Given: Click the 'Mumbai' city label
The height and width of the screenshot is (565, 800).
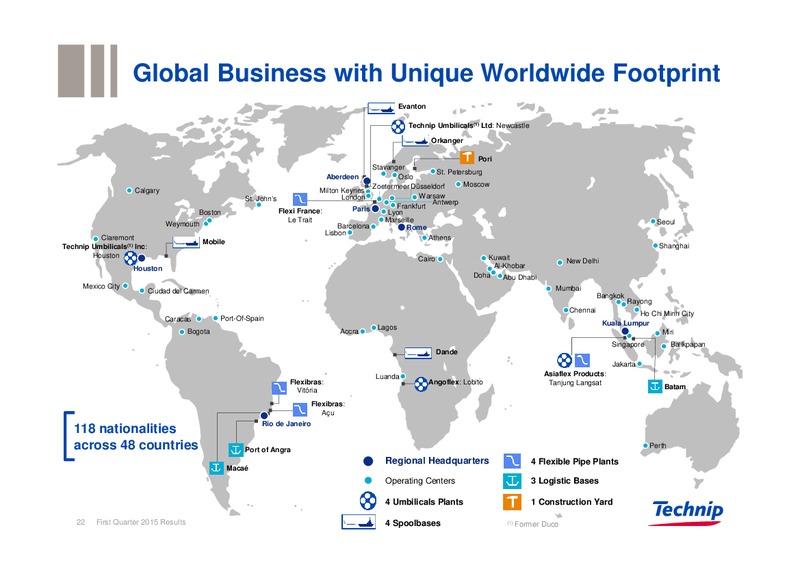Looking at the screenshot, I should click(x=568, y=288).
